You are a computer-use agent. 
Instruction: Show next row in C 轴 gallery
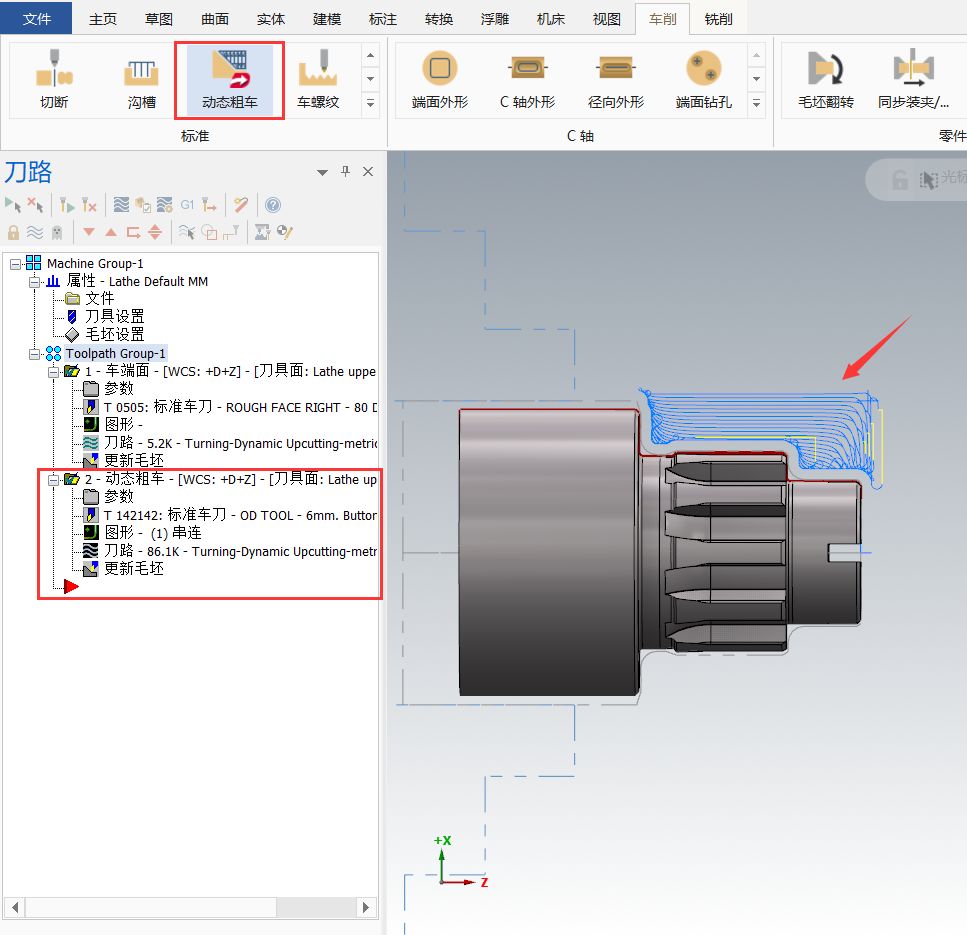[756, 79]
